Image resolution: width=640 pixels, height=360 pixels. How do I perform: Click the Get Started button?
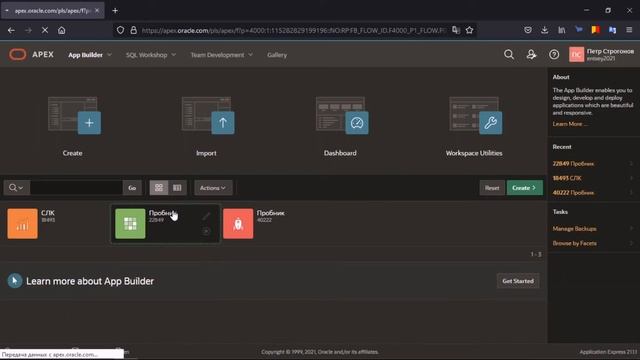(x=518, y=281)
